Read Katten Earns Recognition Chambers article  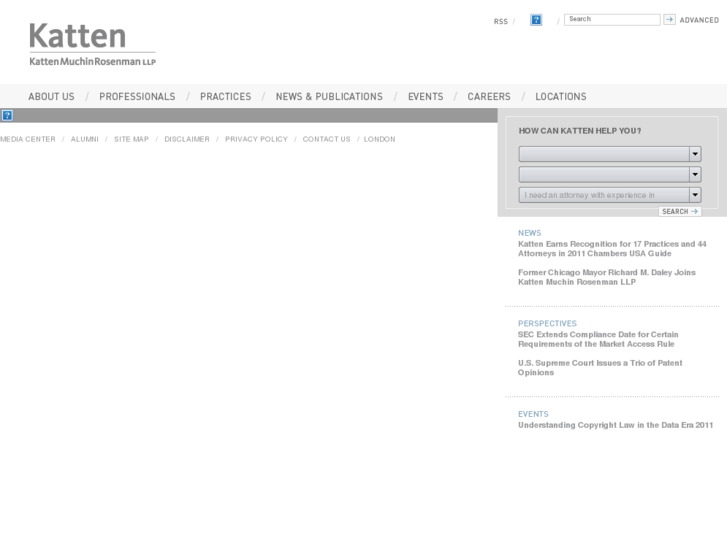[612, 249]
